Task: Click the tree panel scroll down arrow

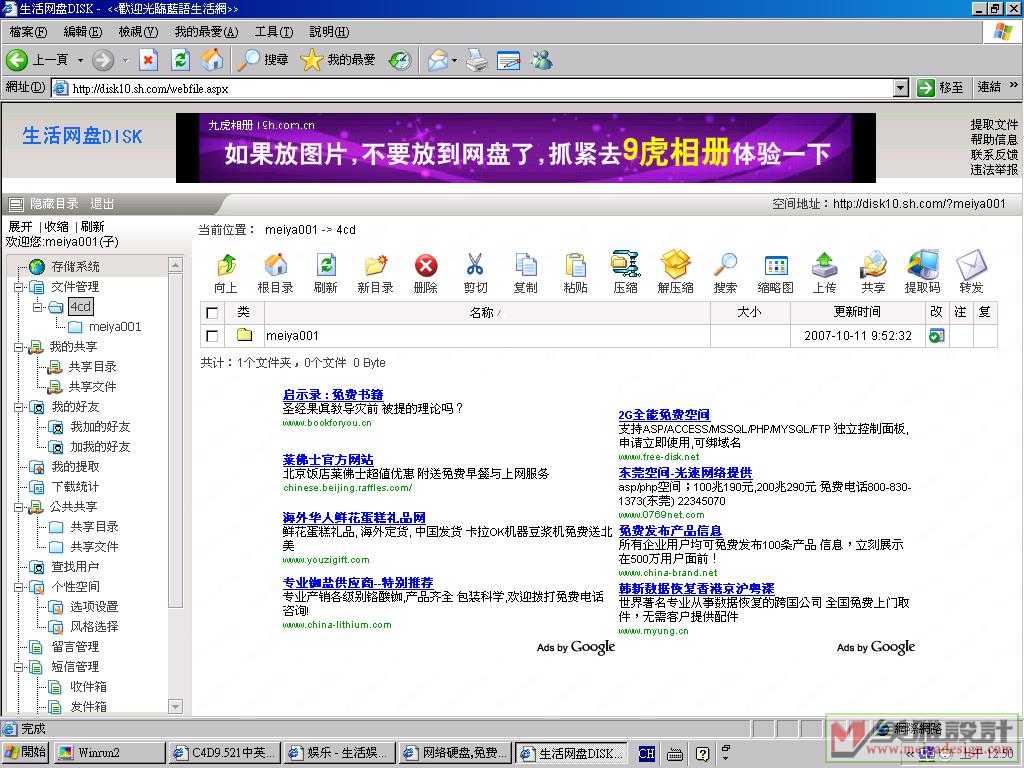Action: (175, 706)
